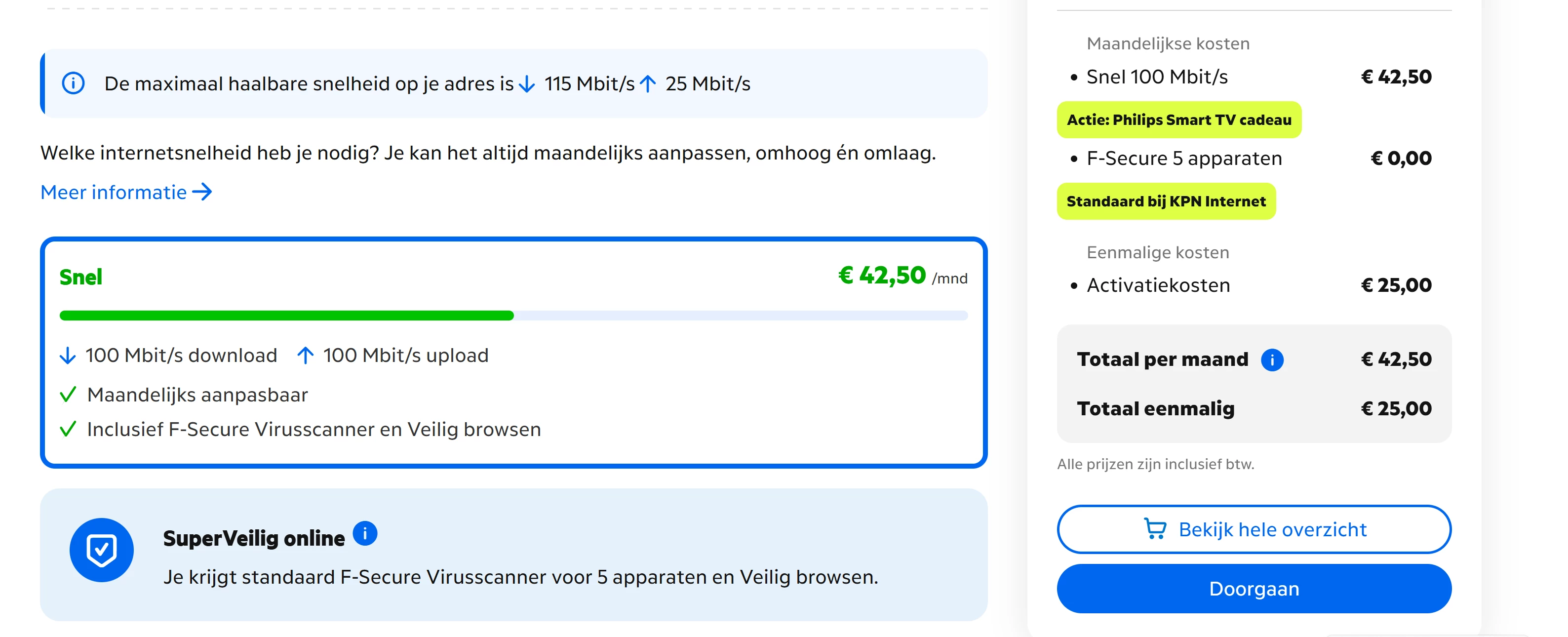The width and height of the screenshot is (1568, 637).
Task: Click the green Snel speed slider bar
Action: (x=286, y=316)
